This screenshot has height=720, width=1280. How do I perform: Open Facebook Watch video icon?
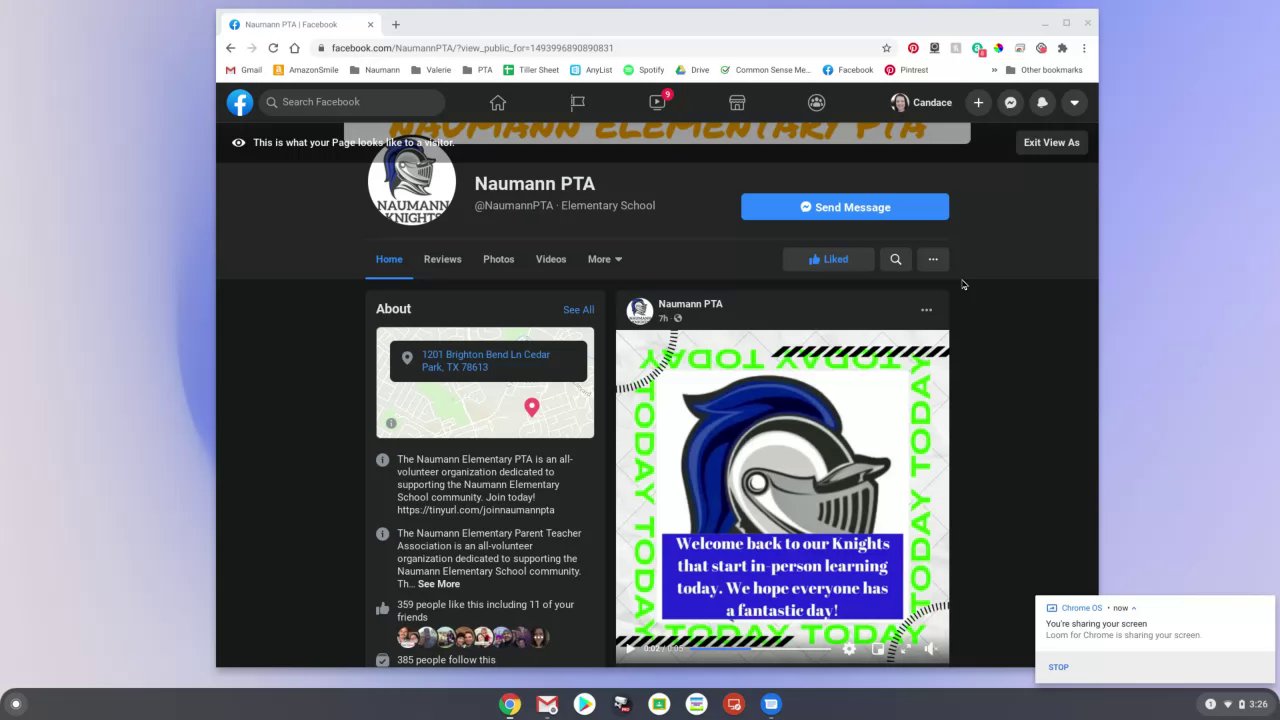pyautogui.click(x=657, y=102)
